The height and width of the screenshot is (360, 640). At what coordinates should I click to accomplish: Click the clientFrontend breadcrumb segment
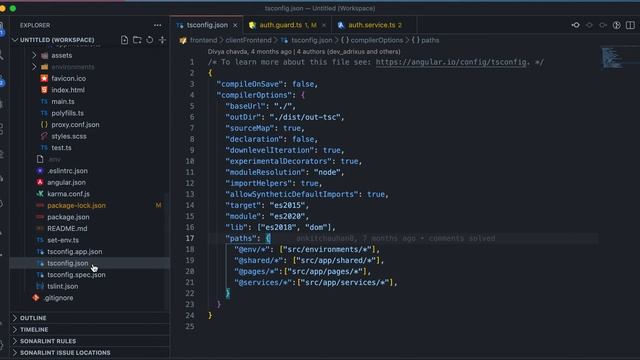click(x=248, y=40)
